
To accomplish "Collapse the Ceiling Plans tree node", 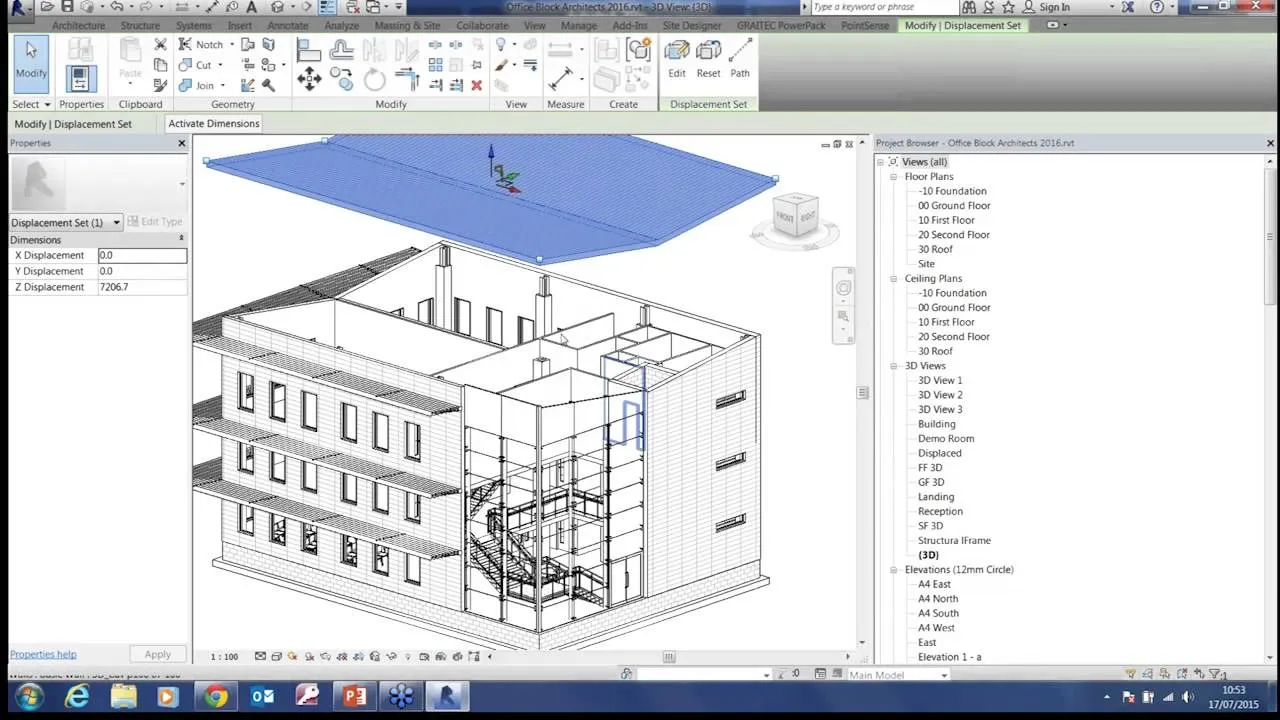I will point(894,279).
